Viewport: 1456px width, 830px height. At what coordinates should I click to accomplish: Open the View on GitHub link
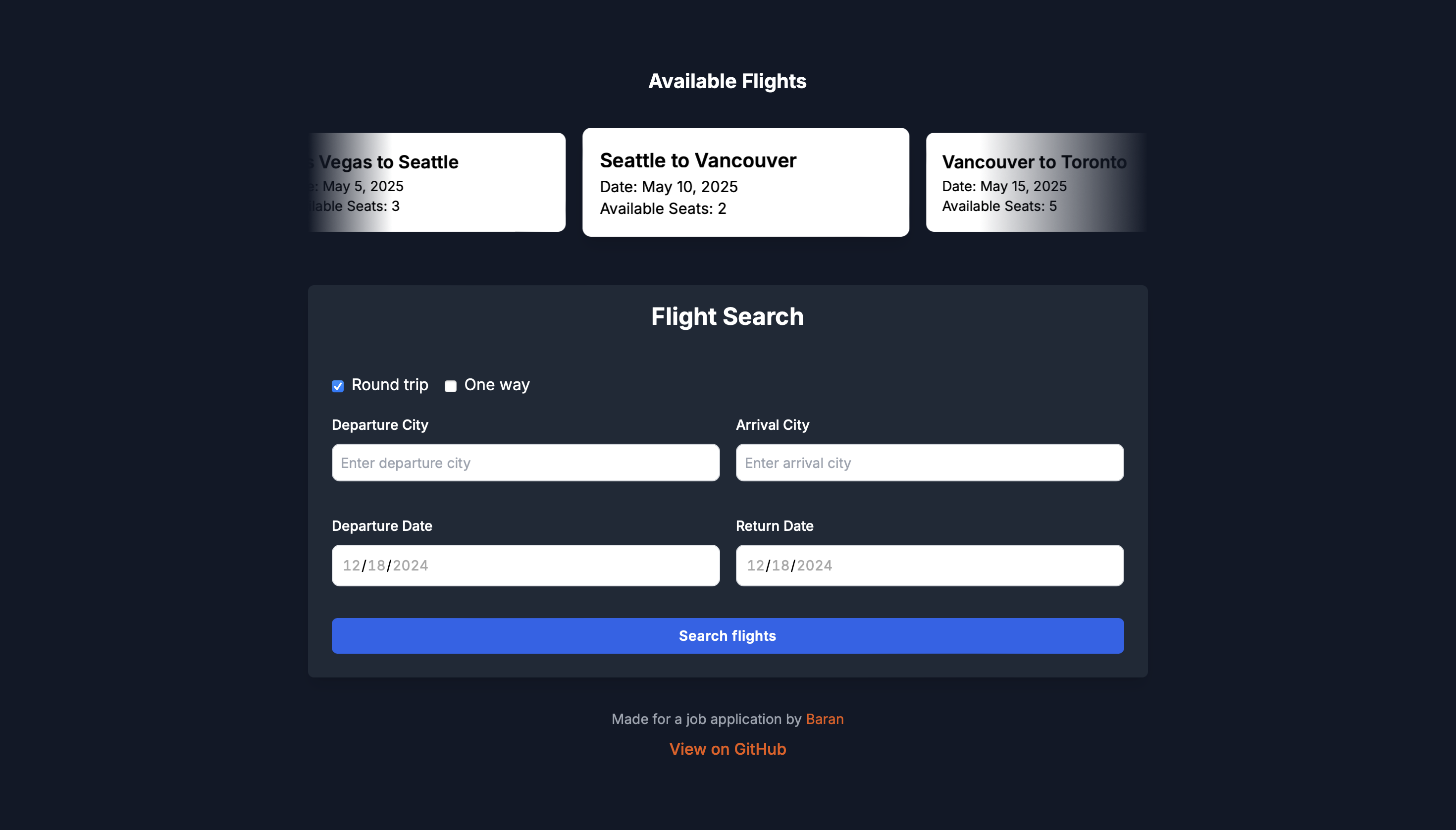point(728,748)
